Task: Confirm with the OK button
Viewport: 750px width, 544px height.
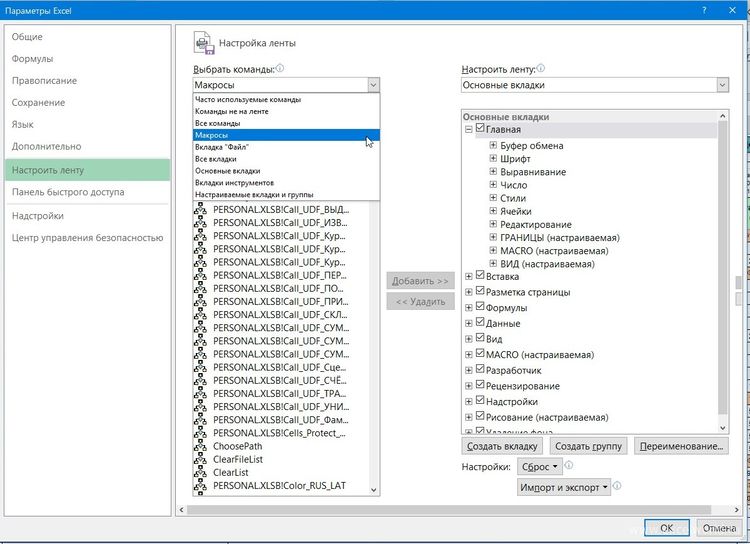Action: click(x=667, y=528)
